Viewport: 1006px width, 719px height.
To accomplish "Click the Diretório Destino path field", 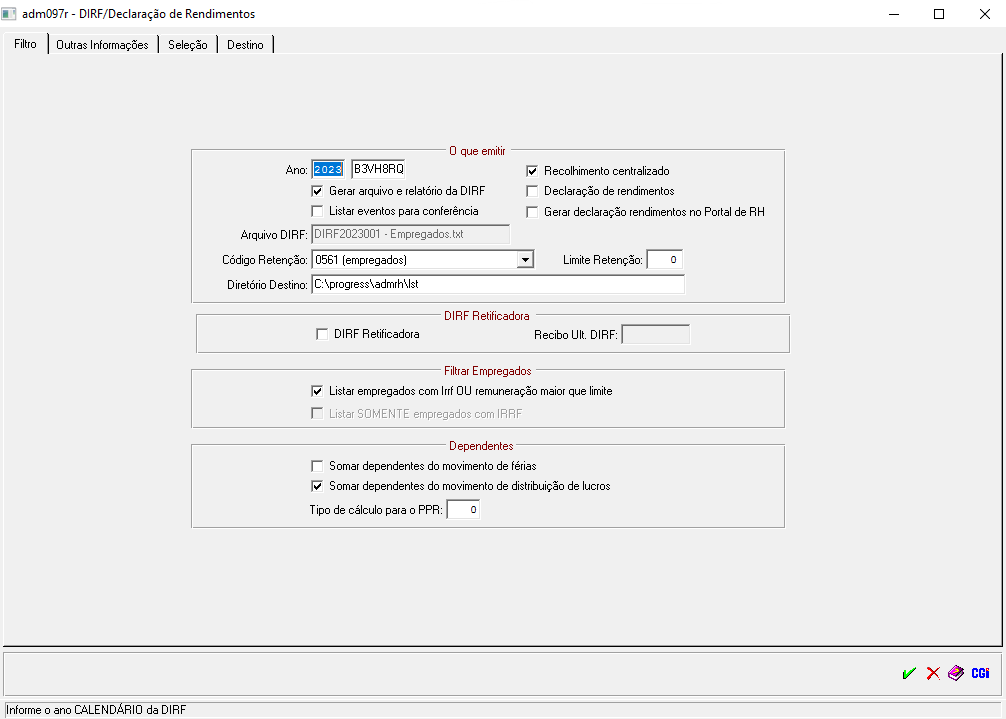I will 498,284.
